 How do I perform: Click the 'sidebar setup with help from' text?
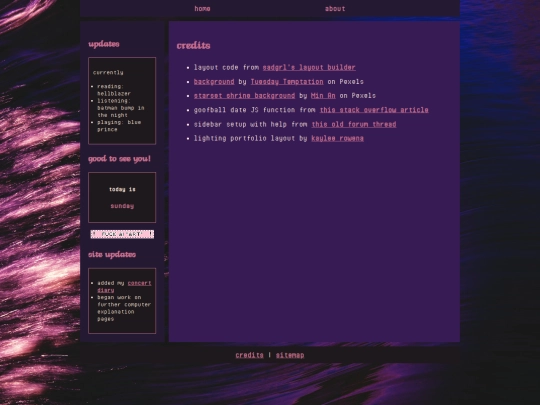[x=251, y=124]
